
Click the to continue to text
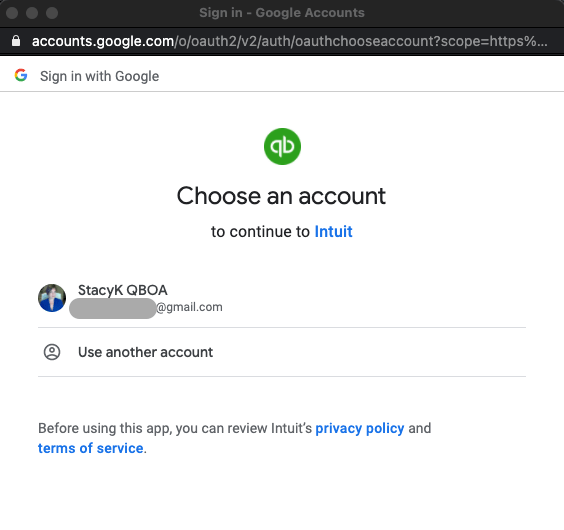pyautogui.click(x=260, y=231)
